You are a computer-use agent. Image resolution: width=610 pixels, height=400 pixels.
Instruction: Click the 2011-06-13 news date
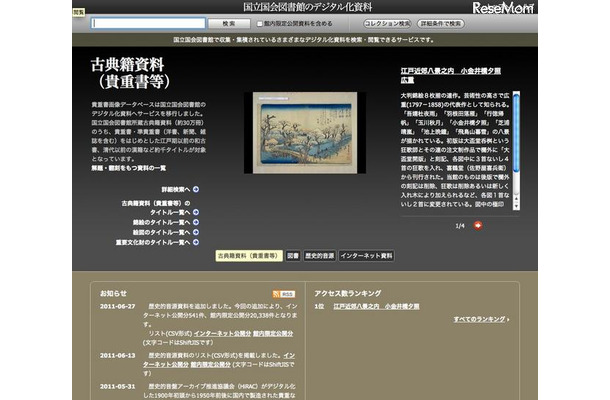point(117,356)
